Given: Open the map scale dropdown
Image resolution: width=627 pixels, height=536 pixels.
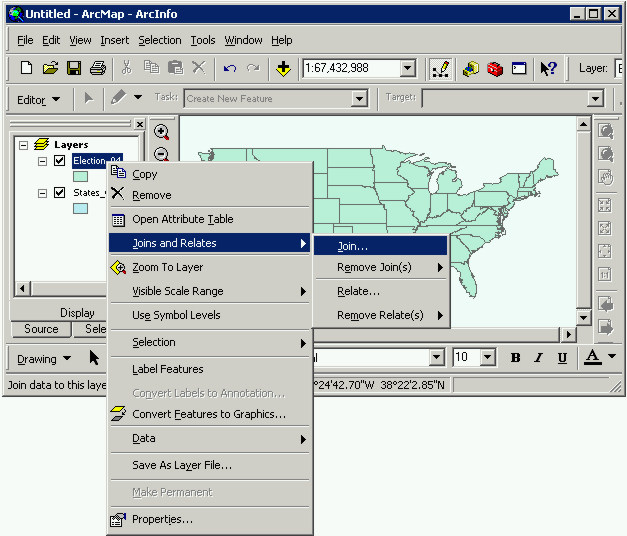Looking at the screenshot, I should (x=407, y=68).
